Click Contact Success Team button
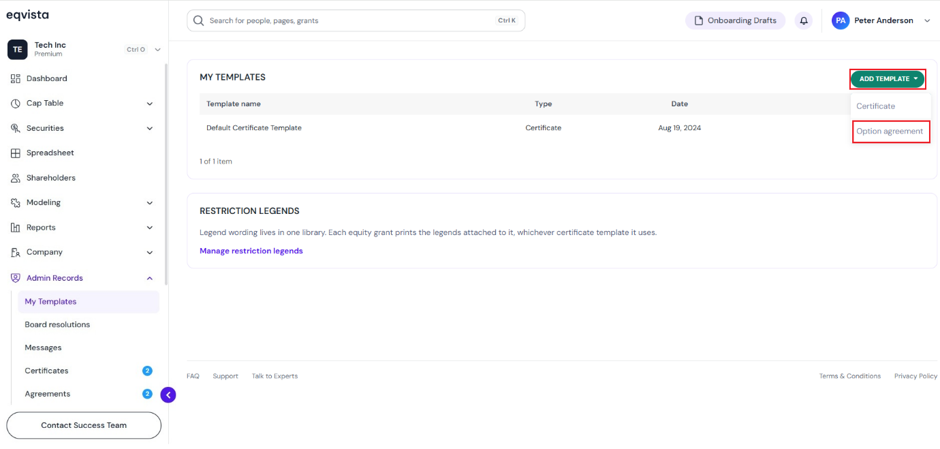 click(84, 425)
